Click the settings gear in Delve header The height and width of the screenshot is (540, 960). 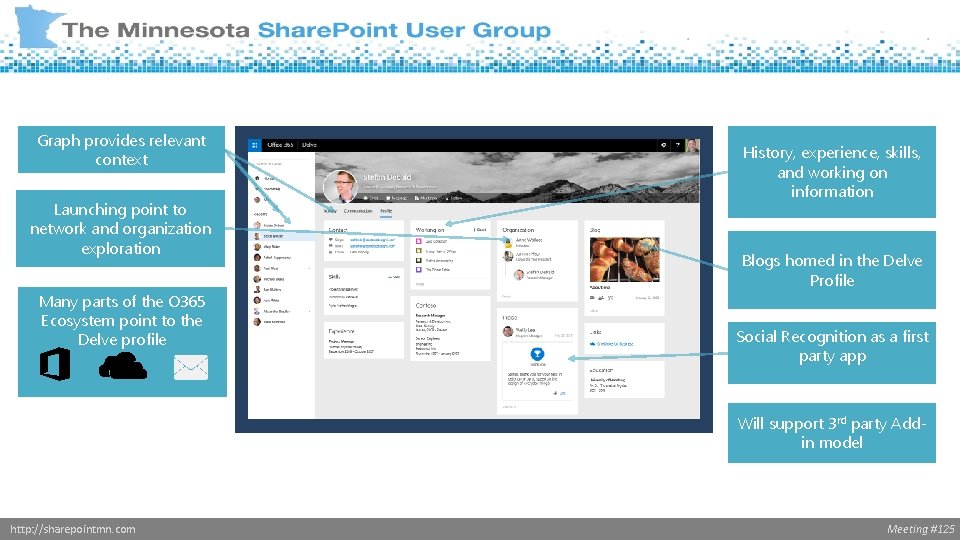[x=663, y=145]
